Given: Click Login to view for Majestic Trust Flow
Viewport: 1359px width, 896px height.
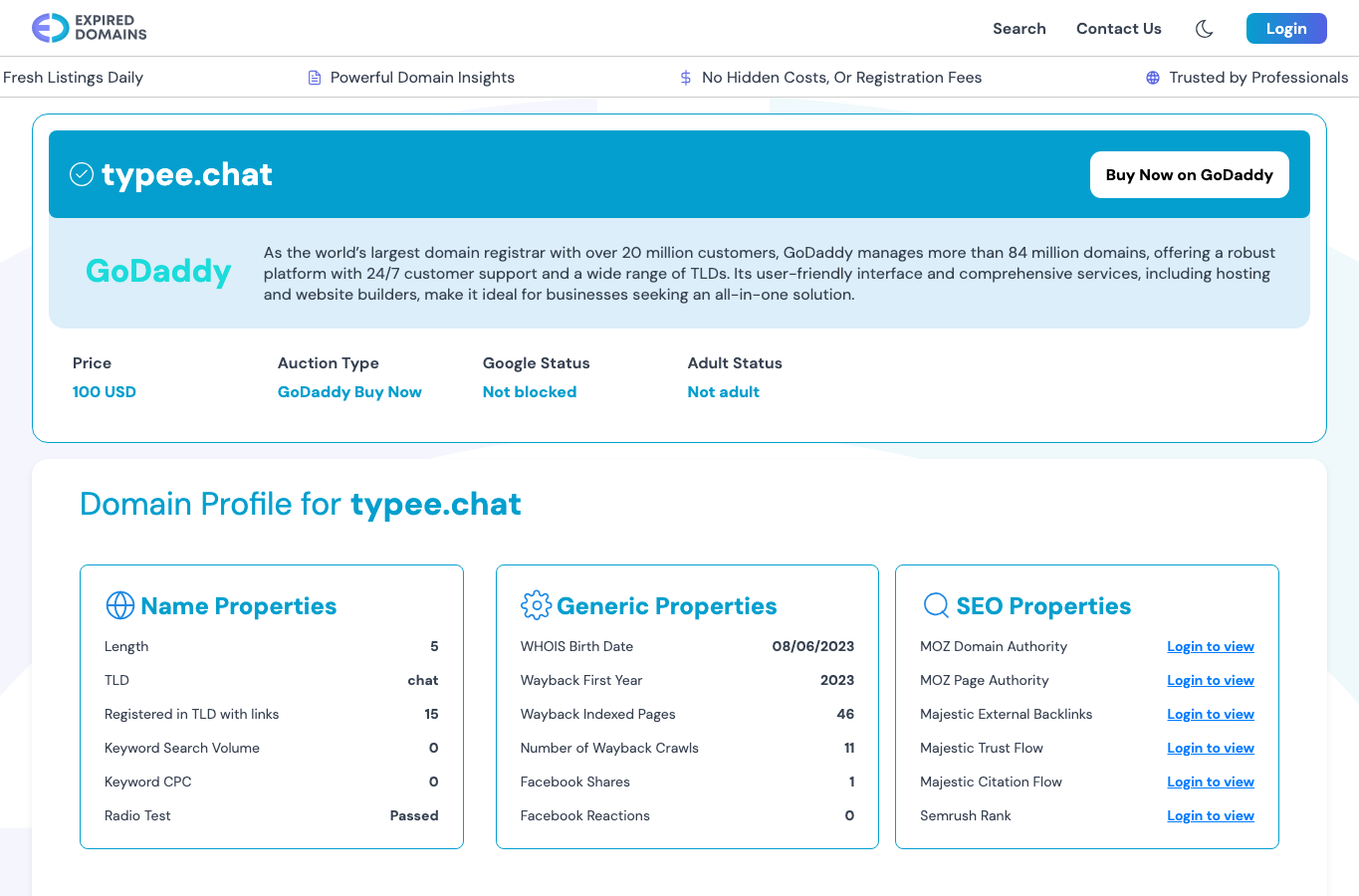Looking at the screenshot, I should [x=1211, y=749].
